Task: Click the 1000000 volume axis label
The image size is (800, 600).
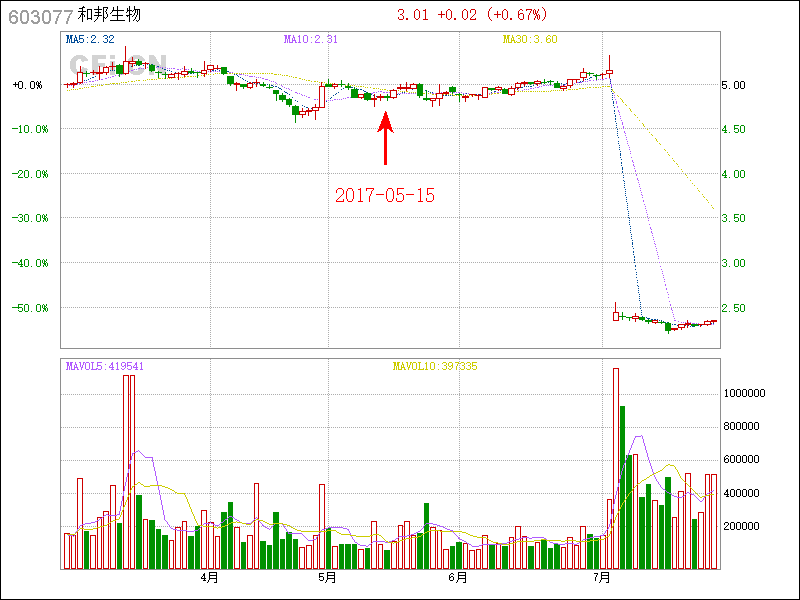Action: (744, 394)
